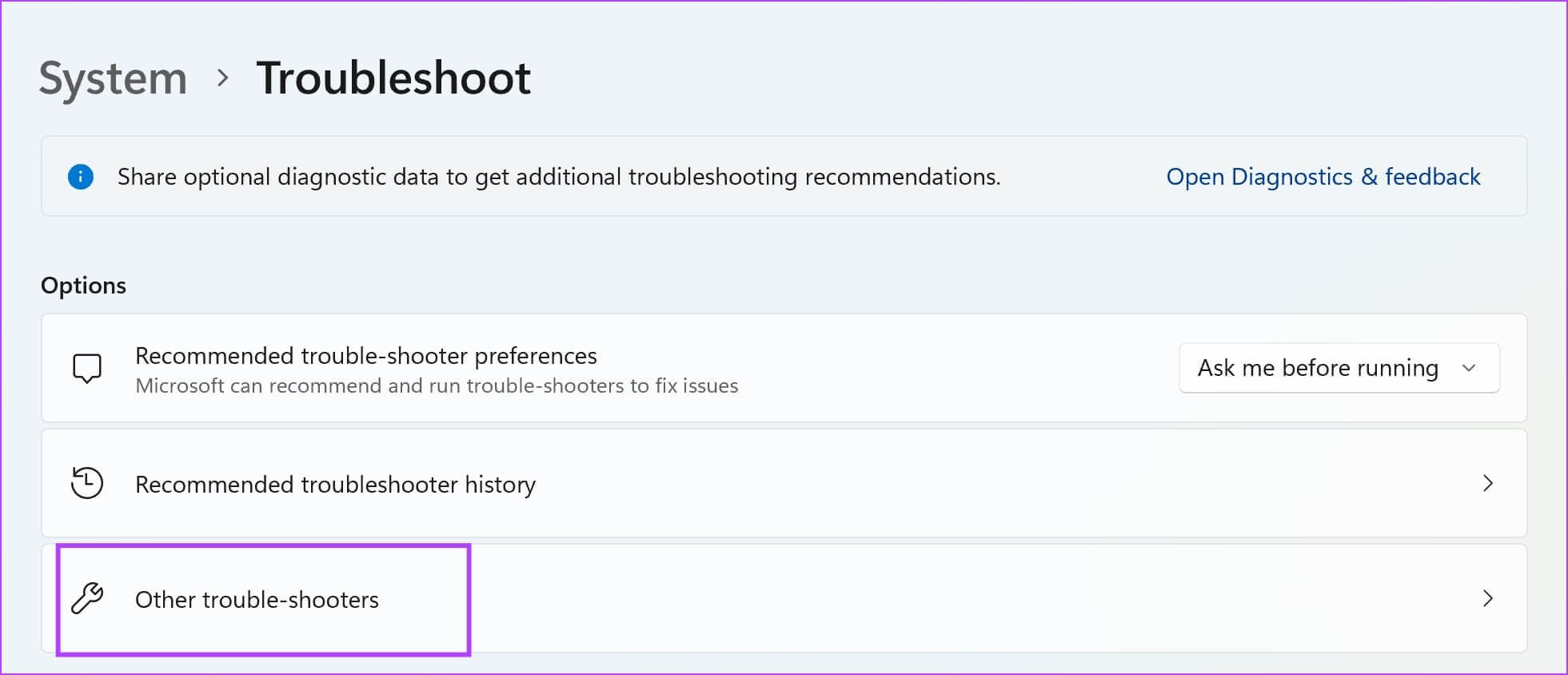
Task: Click the wrench icon for other trouble-shooters
Action: tap(87, 598)
